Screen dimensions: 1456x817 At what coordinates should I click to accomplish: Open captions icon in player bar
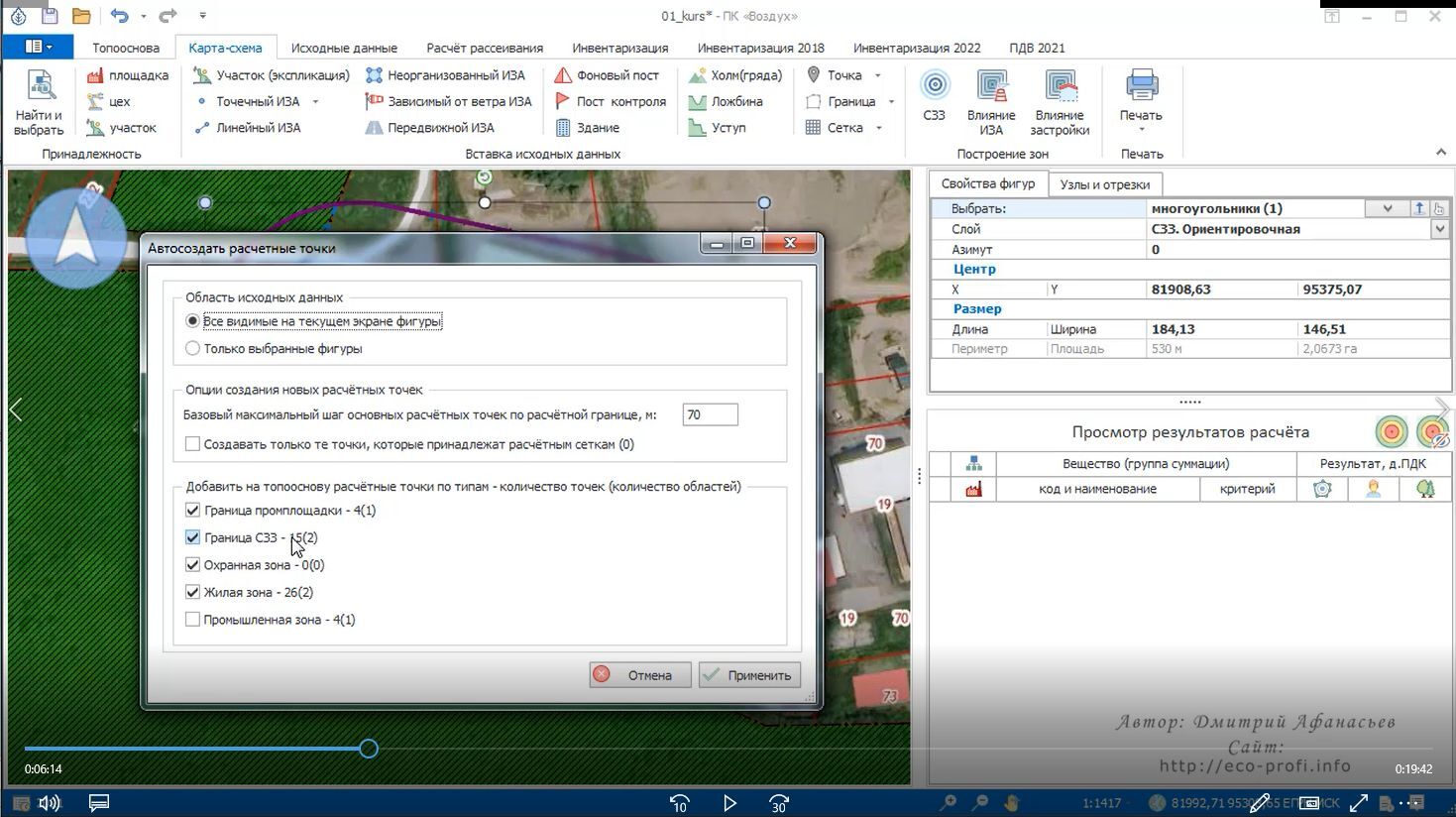99,803
